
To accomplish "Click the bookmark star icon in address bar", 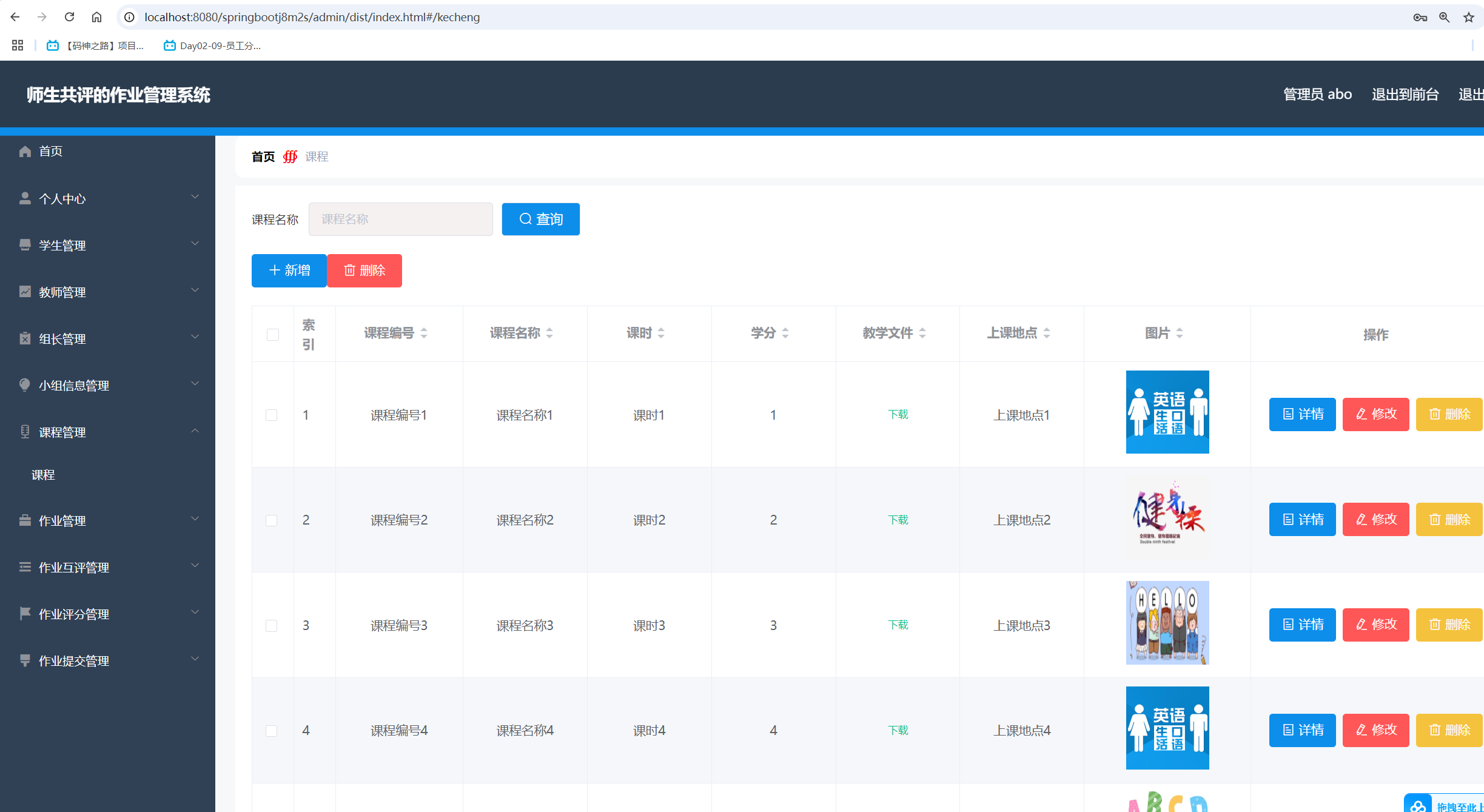I will [x=1468, y=17].
